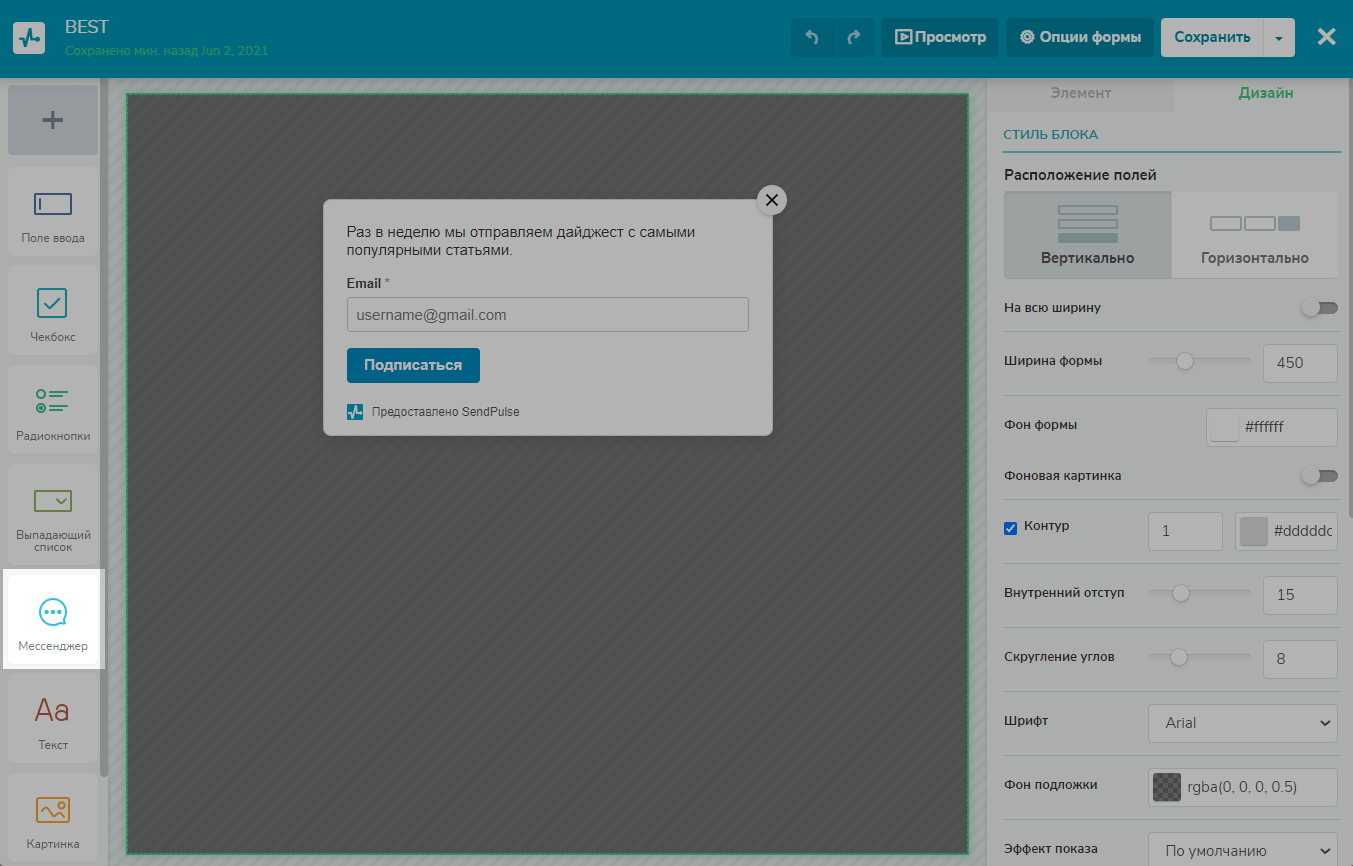Switch to the Элемент tab
The height and width of the screenshot is (866, 1353).
(x=1080, y=93)
